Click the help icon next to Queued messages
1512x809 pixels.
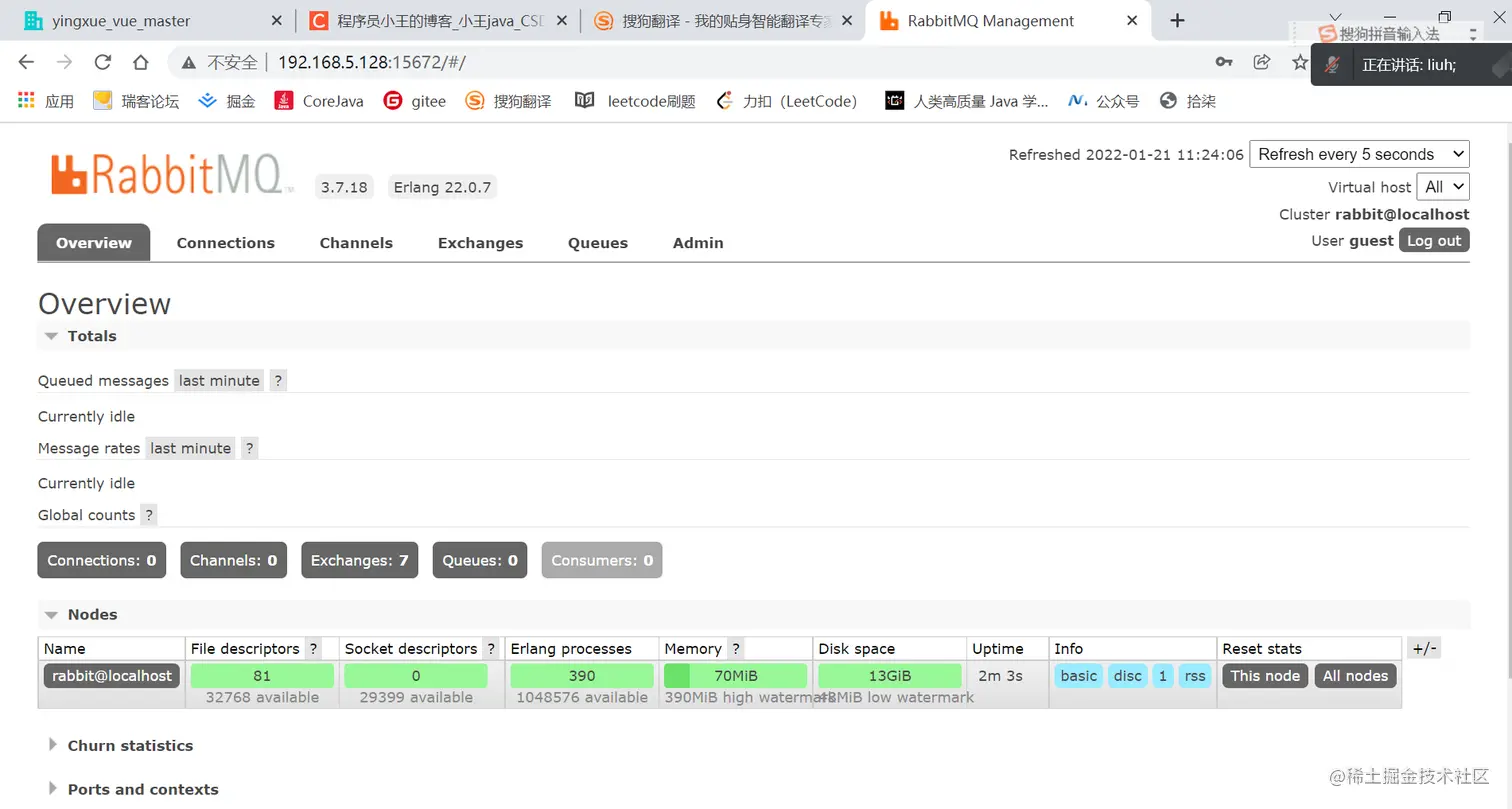click(x=278, y=380)
